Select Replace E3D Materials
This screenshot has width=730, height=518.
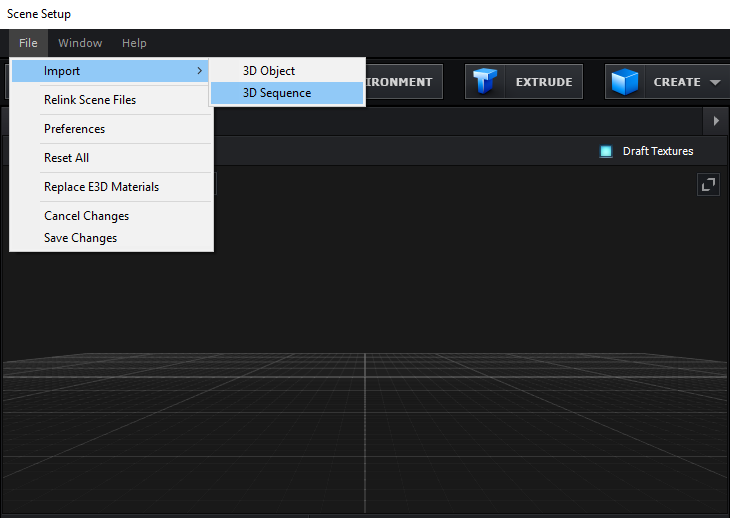coord(101,187)
